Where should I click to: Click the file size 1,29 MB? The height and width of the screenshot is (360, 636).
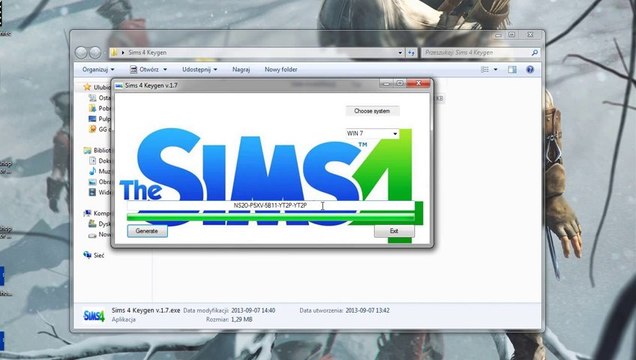coord(242,319)
